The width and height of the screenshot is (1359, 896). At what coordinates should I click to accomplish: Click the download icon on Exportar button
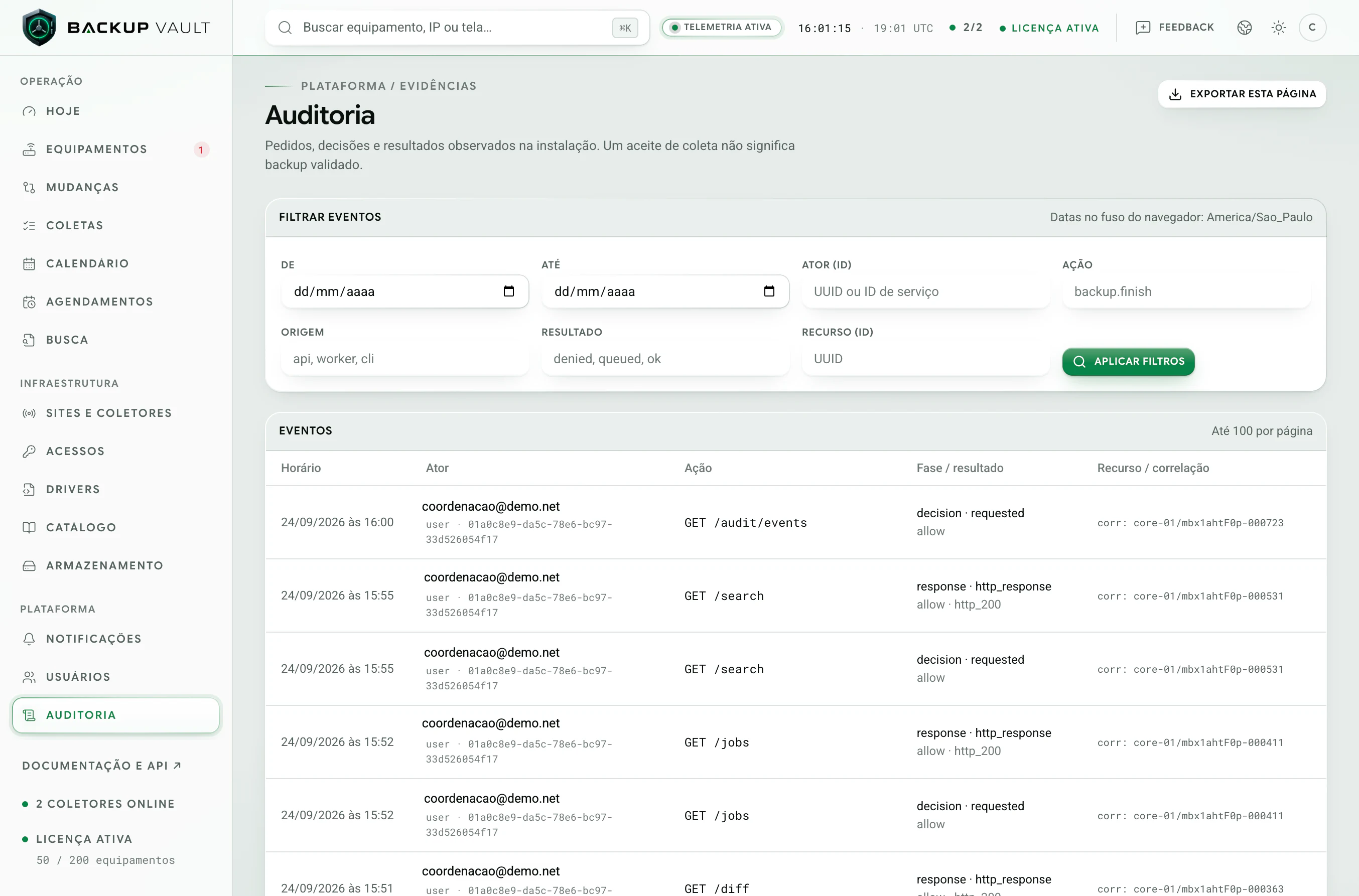tap(1175, 94)
